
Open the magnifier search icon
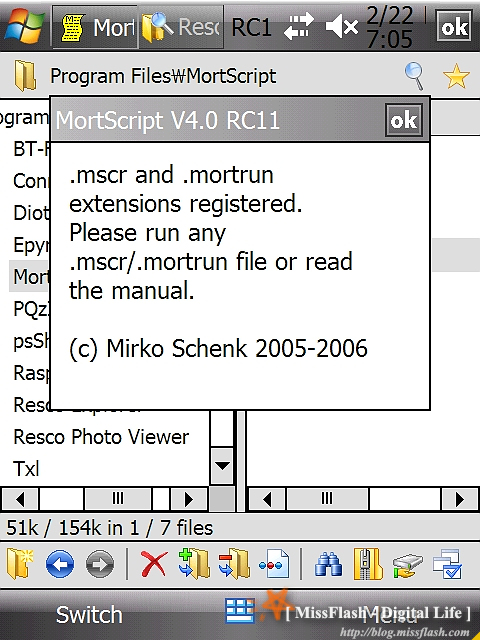(x=414, y=76)
